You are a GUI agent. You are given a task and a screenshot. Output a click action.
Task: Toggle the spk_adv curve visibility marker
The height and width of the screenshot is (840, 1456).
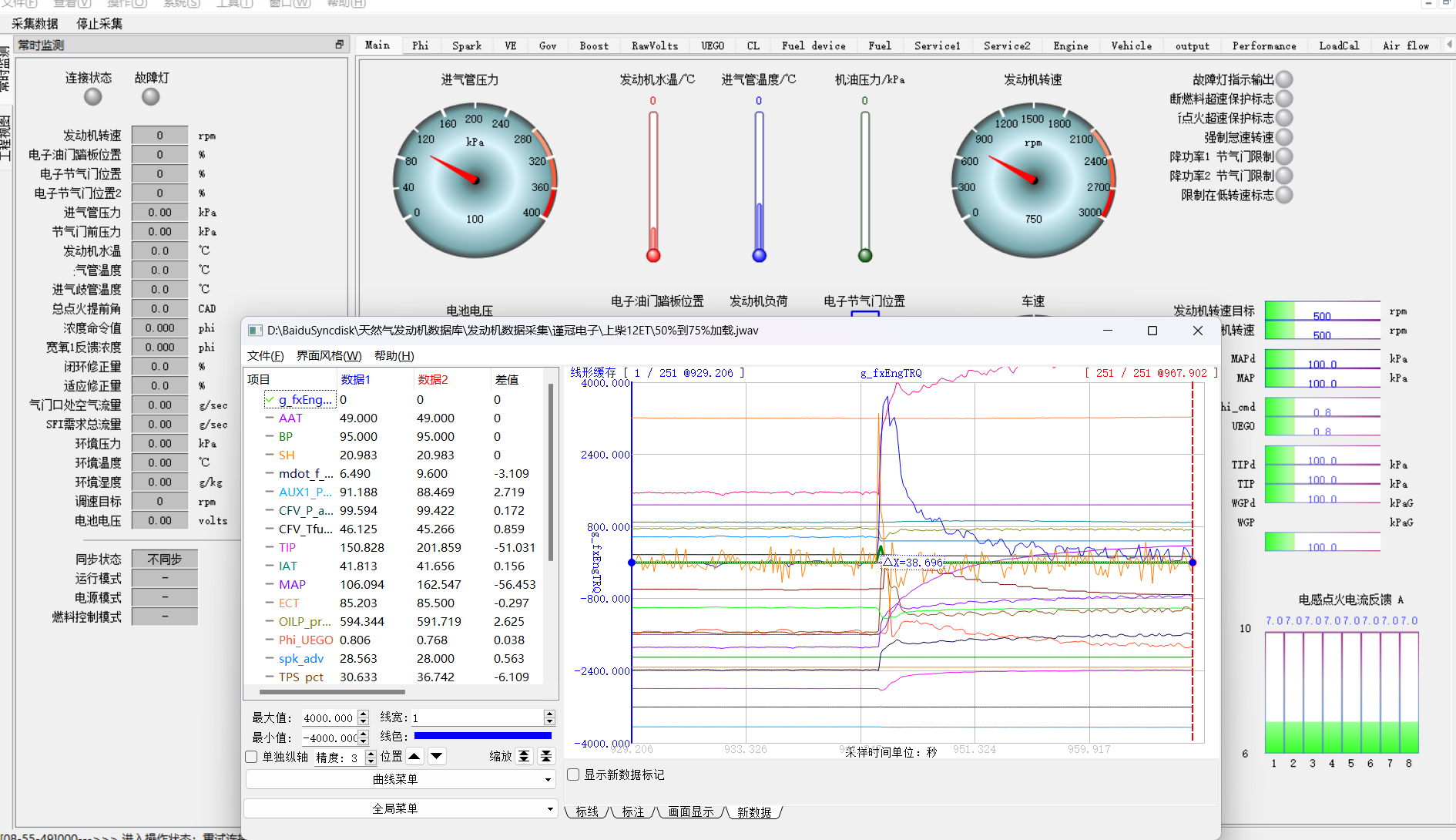(270, 658)
